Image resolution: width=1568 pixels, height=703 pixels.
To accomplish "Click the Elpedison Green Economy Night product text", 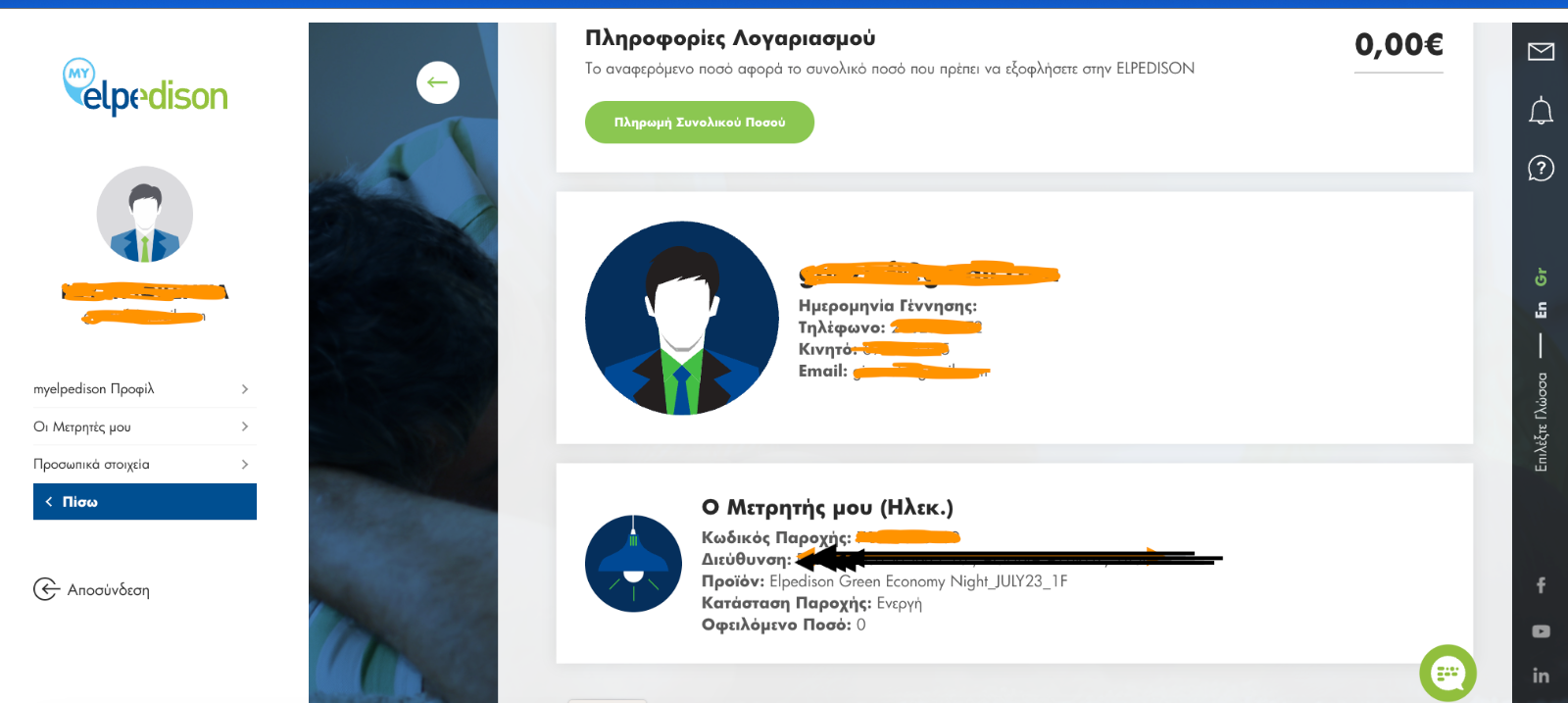I will pos(918,581).
